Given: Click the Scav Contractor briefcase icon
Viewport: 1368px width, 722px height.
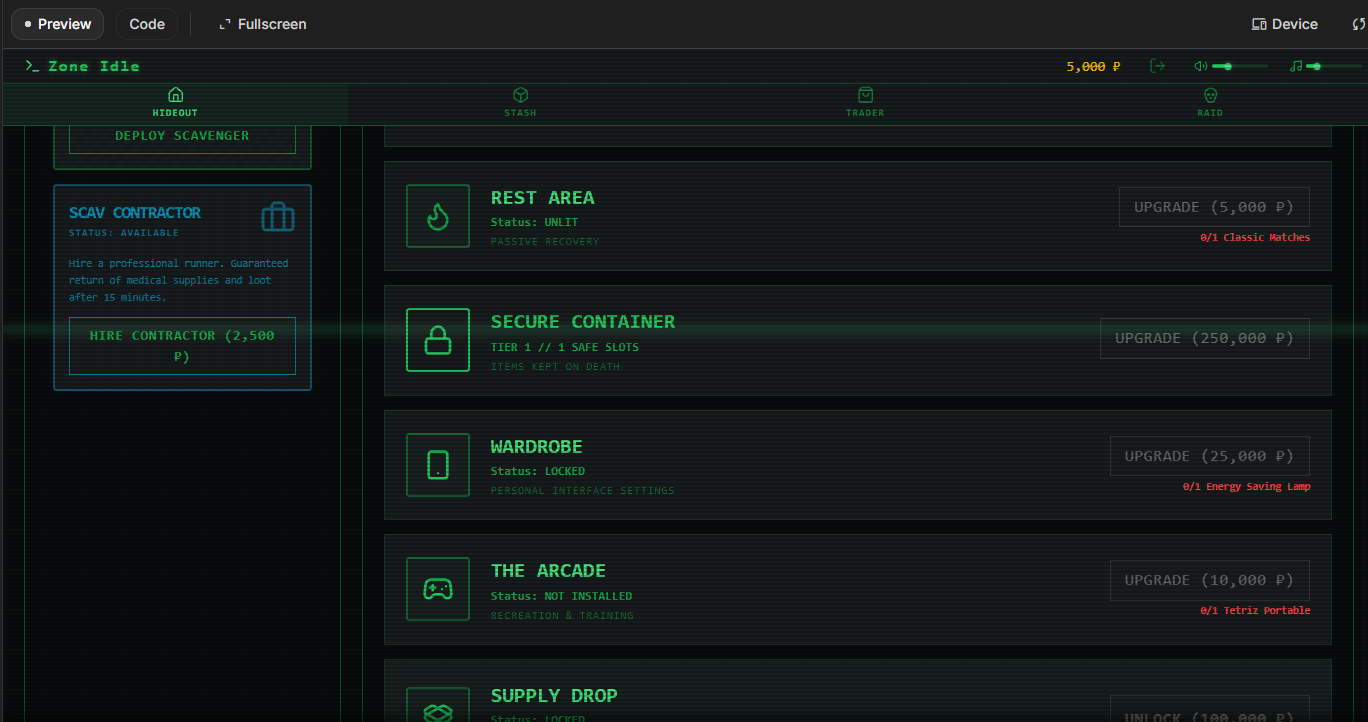Looking at the screenshot, I should [278, 217].
